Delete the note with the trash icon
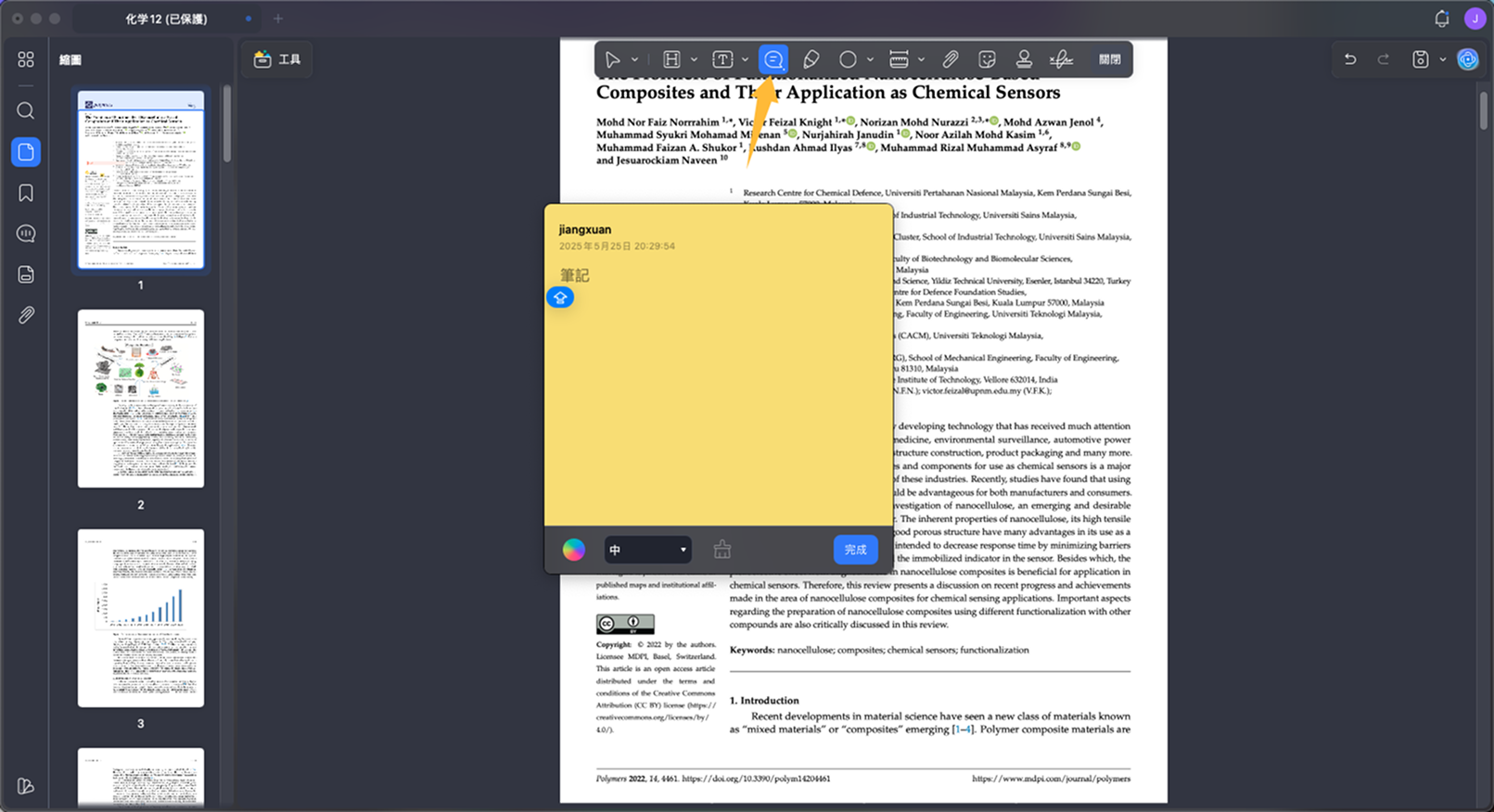Viewport: 1494px width, 812px height. [x=722, y=550]
